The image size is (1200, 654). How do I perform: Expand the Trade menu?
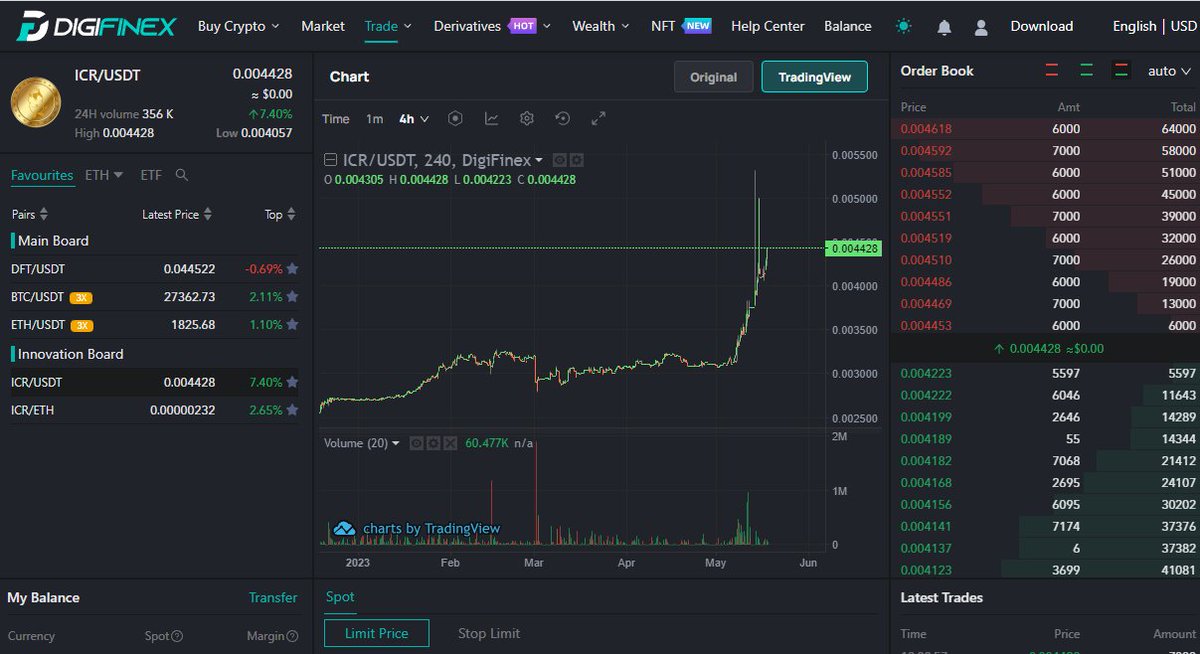coord(389,26)
